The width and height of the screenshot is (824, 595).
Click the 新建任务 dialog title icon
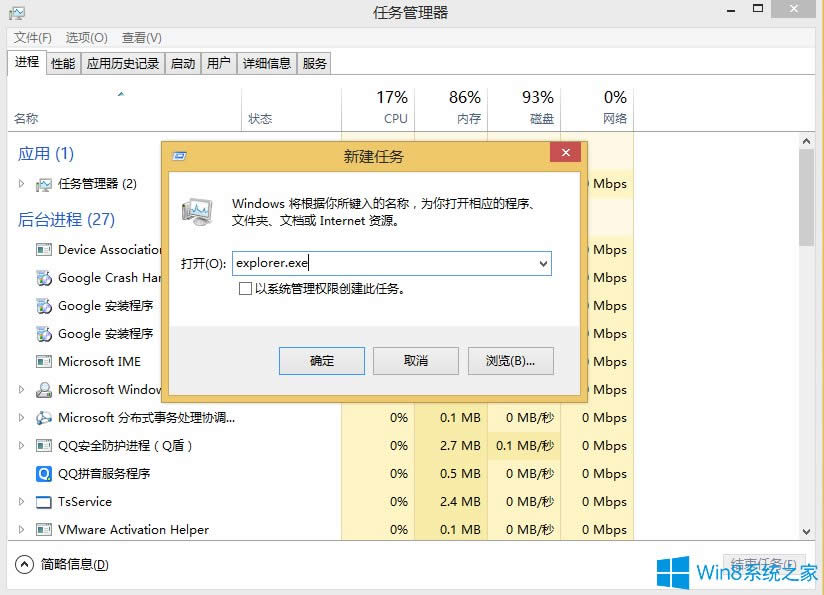pos(179,156)
